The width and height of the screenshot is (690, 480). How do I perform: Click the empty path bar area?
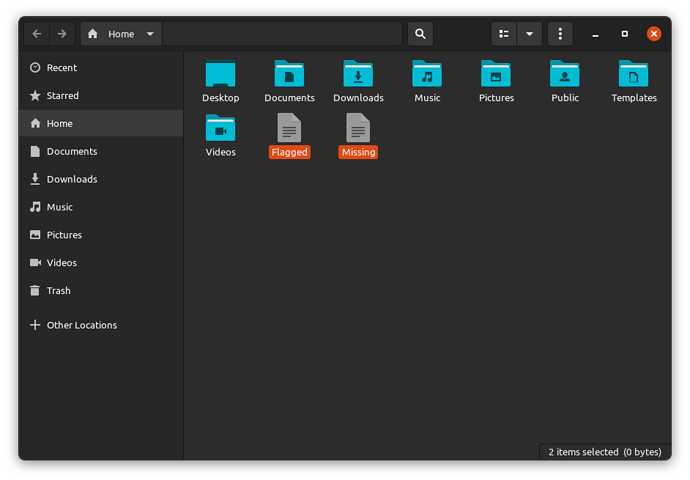282,34
